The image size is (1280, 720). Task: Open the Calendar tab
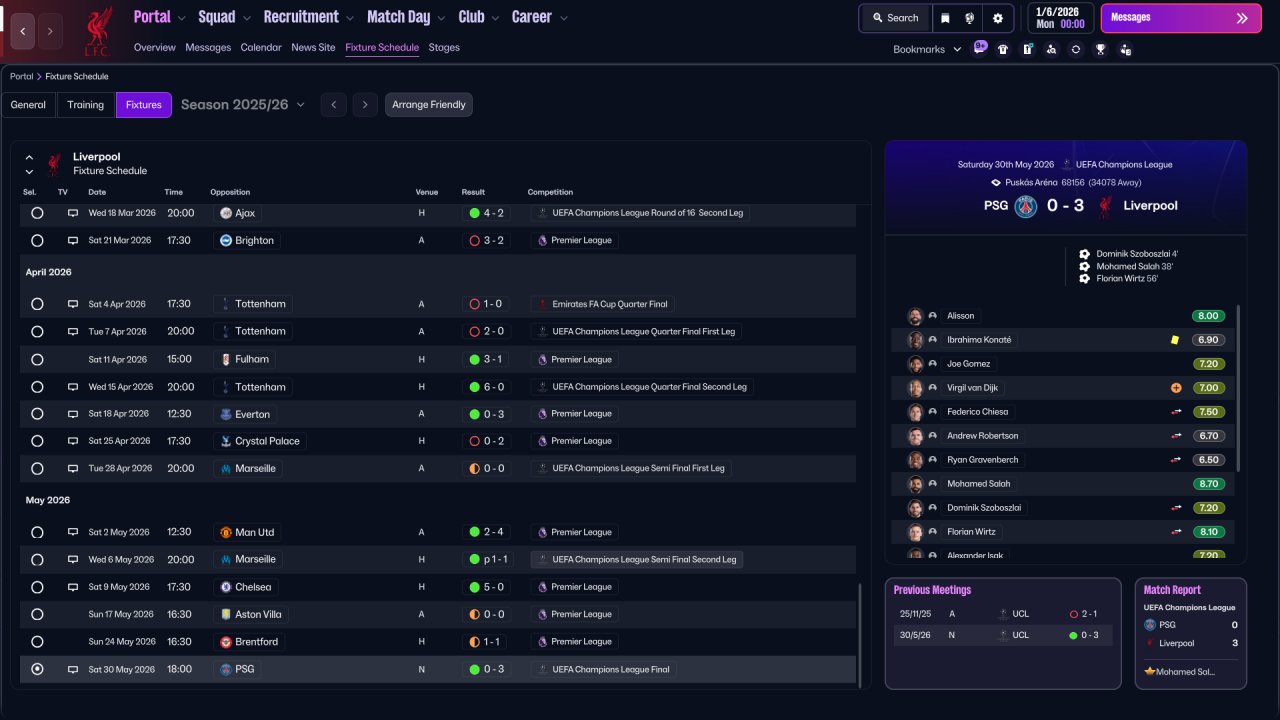pyautogui.click(x=261, y=47)
